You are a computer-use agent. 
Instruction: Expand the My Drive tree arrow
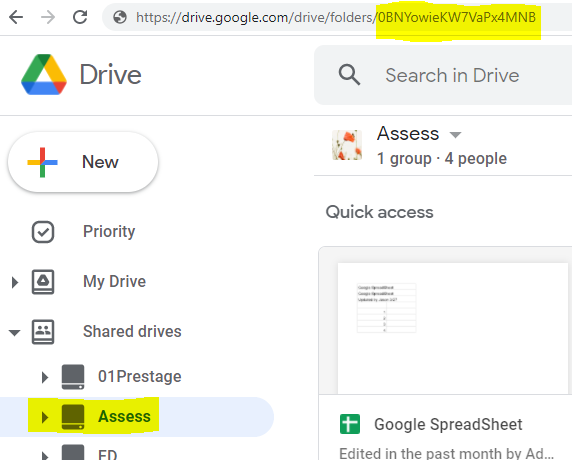tap(15, 282)
